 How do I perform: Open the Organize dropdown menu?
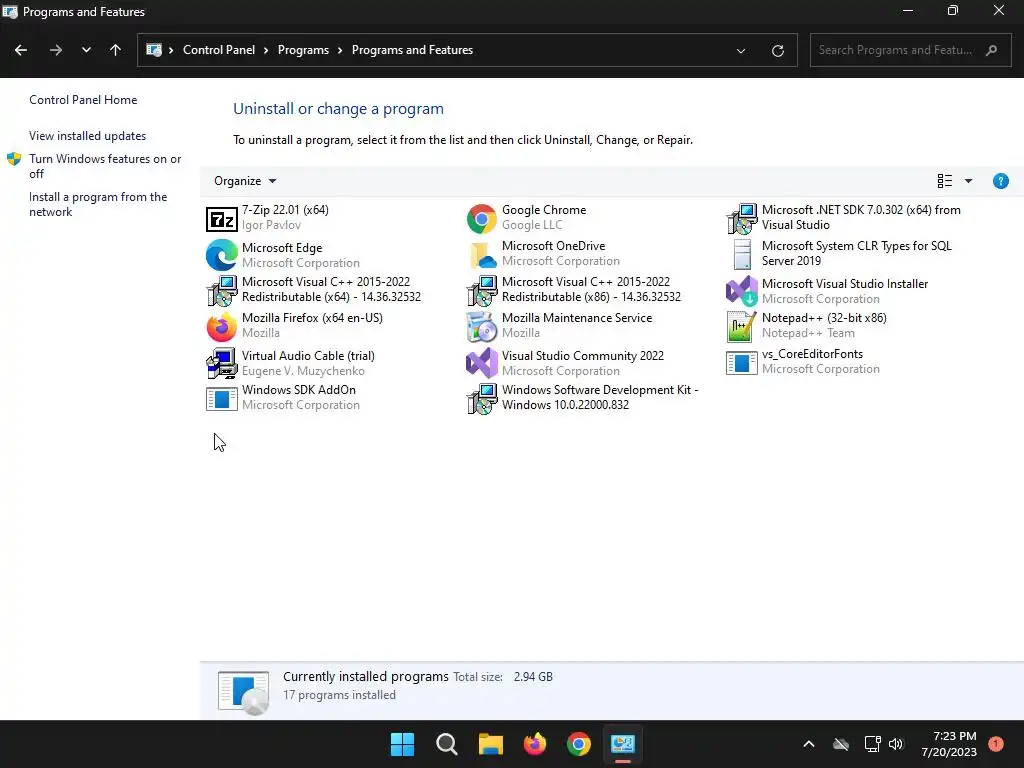[x=245, y=181]
